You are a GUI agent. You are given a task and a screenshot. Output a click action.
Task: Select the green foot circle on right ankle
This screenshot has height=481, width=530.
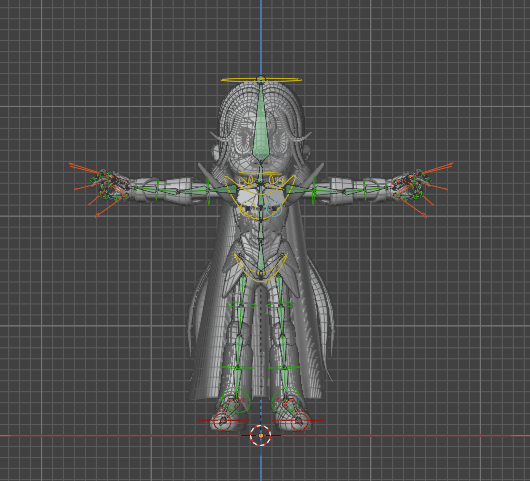tap(286, 400)
